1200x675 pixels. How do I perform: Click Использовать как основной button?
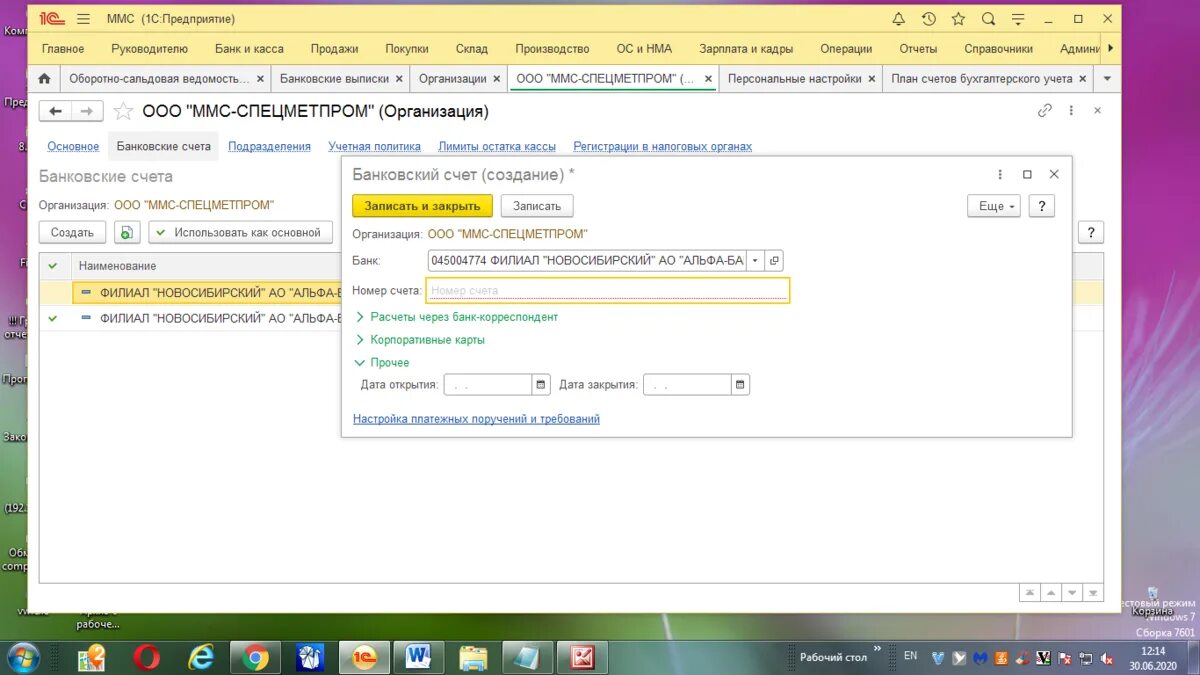coord(240,232)
